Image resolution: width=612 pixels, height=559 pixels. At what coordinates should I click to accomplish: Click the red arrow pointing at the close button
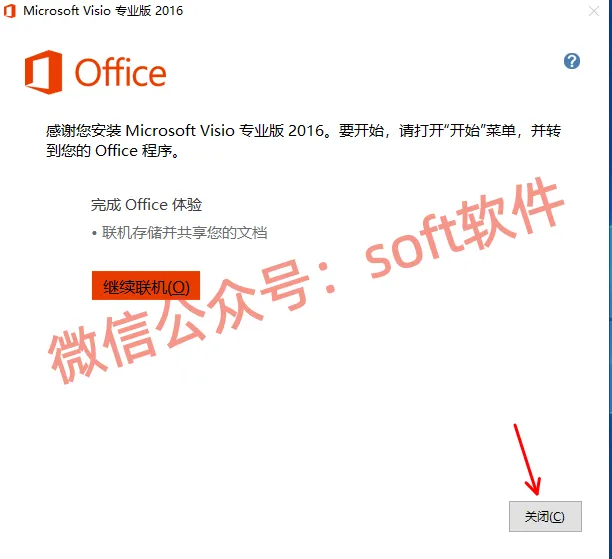pos(527,460)
